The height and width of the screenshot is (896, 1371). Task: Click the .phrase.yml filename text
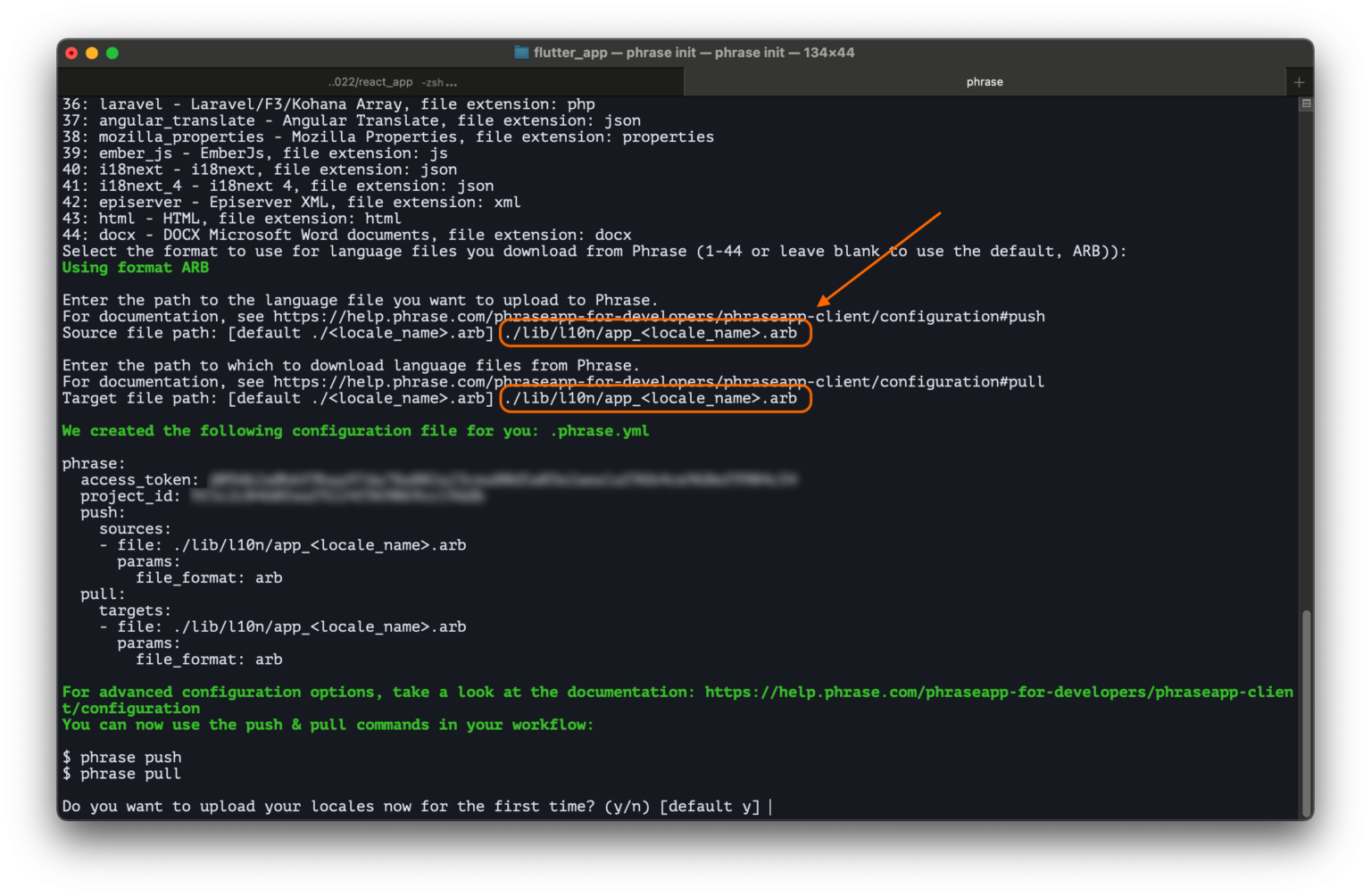click(600, 430)
